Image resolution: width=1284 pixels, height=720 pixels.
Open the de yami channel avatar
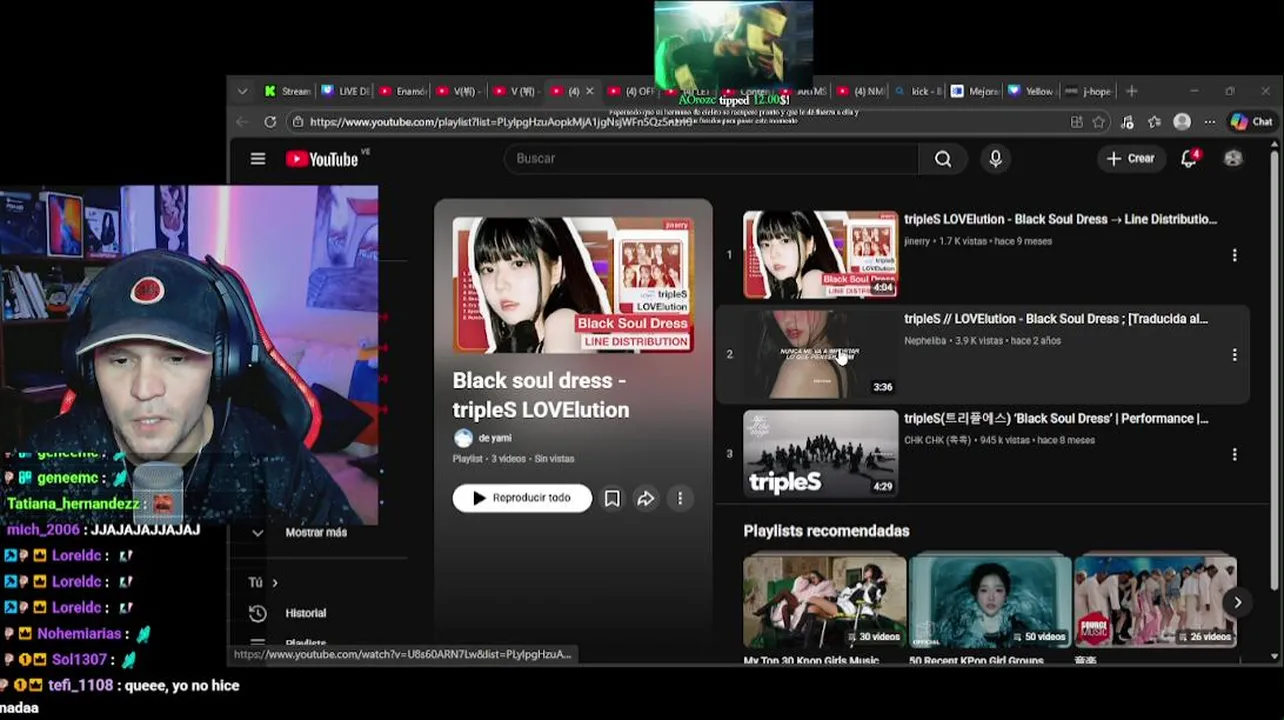tap(463, 438)
